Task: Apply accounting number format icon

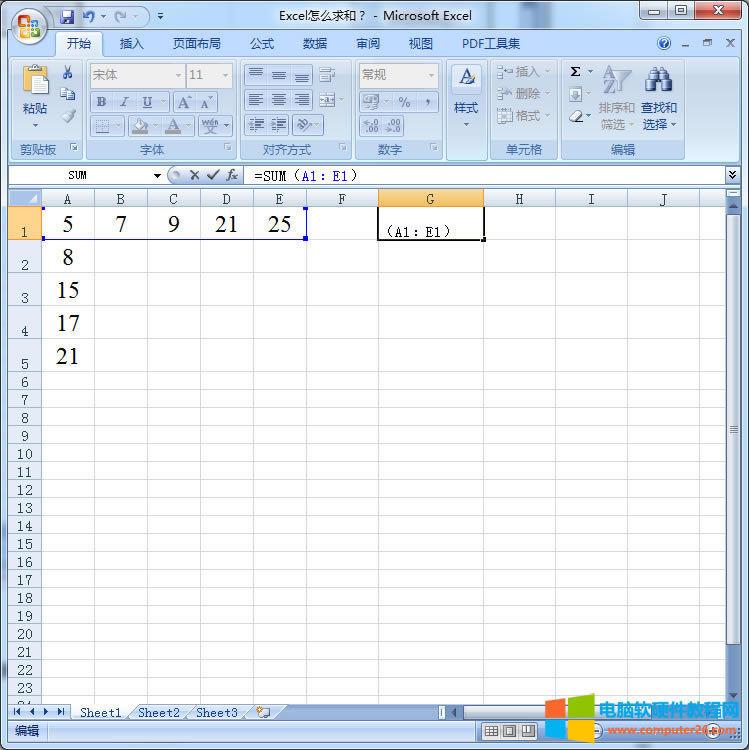Action: (371, 102)
